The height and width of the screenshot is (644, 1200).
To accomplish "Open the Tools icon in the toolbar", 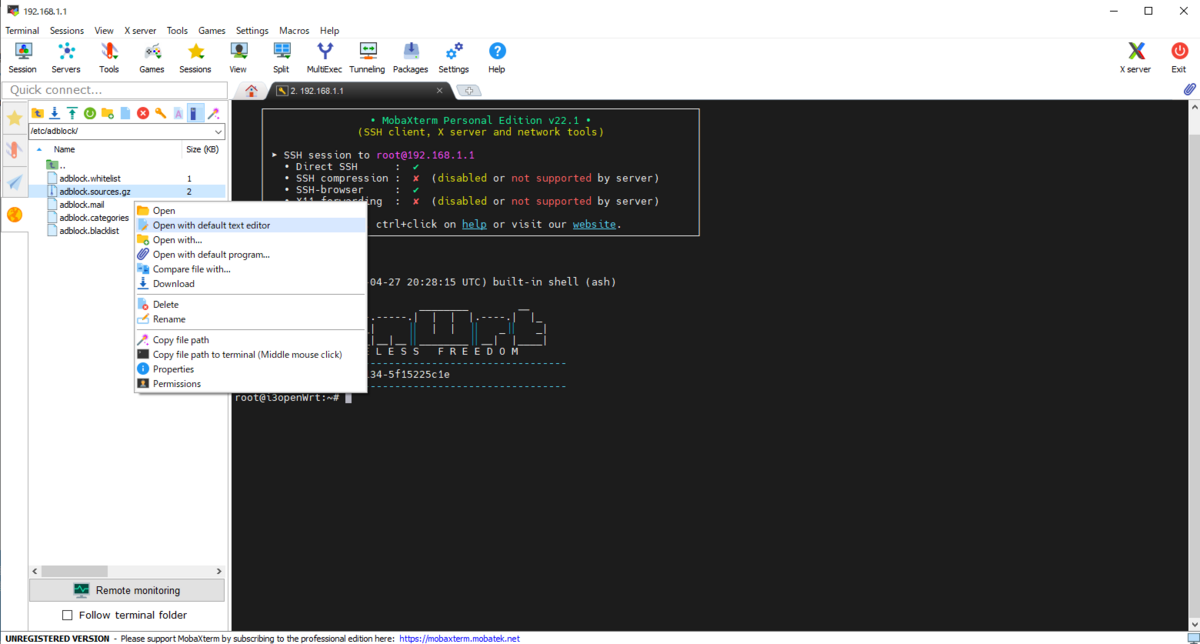I will coord(109,58).
